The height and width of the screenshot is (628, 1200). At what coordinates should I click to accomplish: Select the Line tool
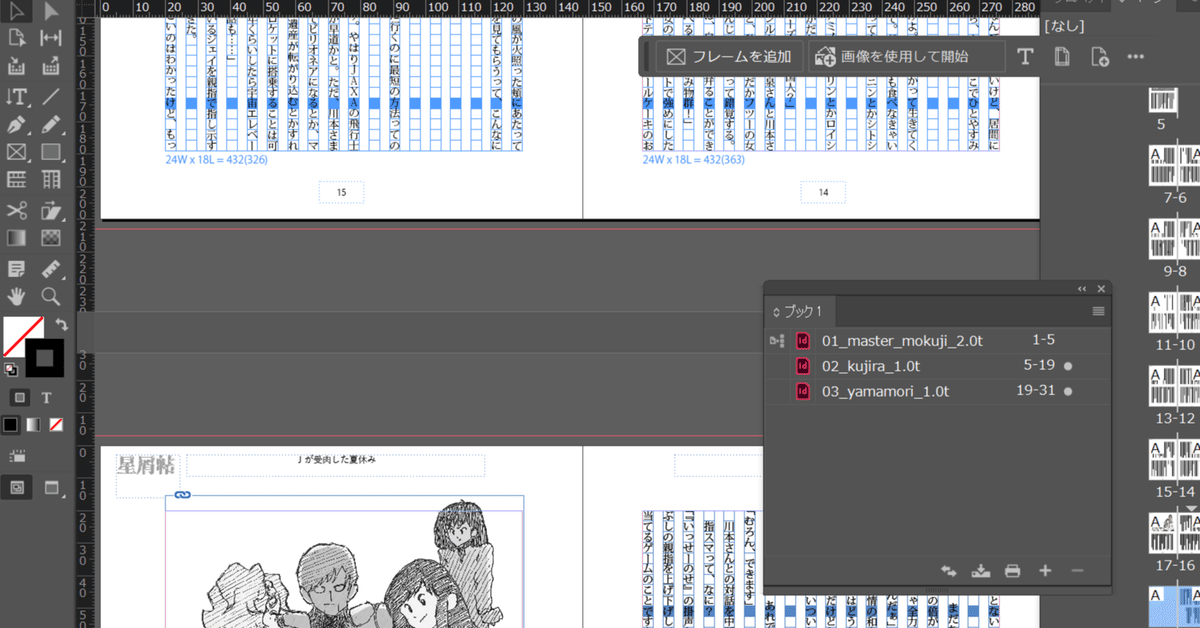(x=51, y=97)
